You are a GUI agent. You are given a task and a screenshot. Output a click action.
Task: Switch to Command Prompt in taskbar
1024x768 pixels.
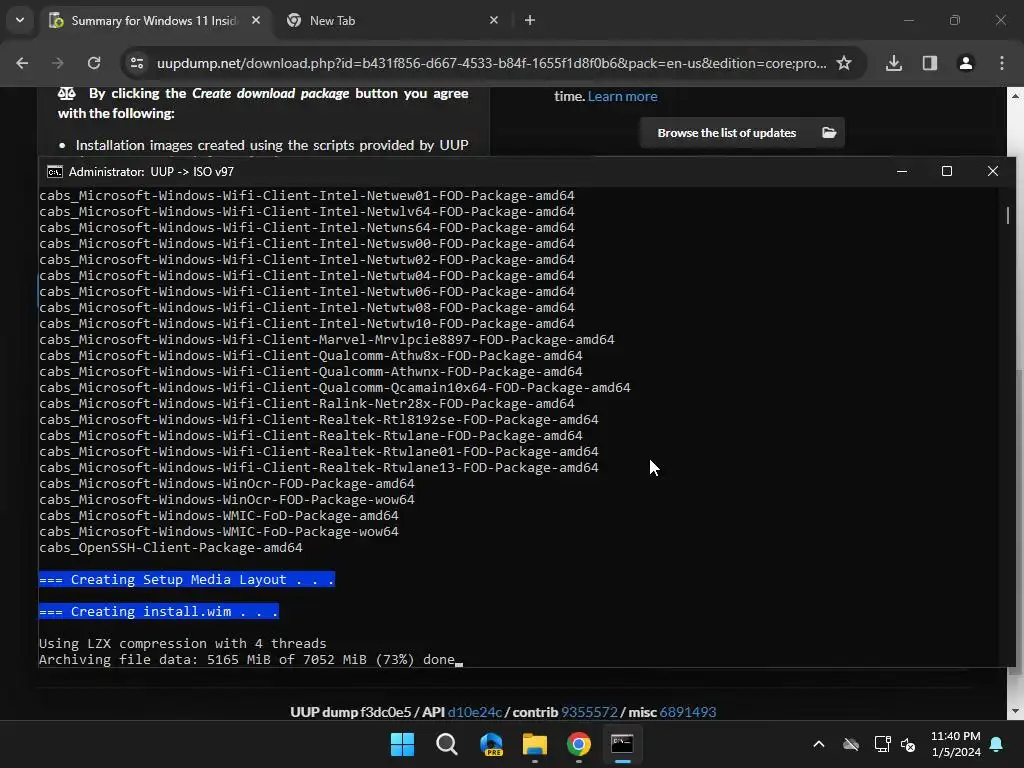(622, 744)
